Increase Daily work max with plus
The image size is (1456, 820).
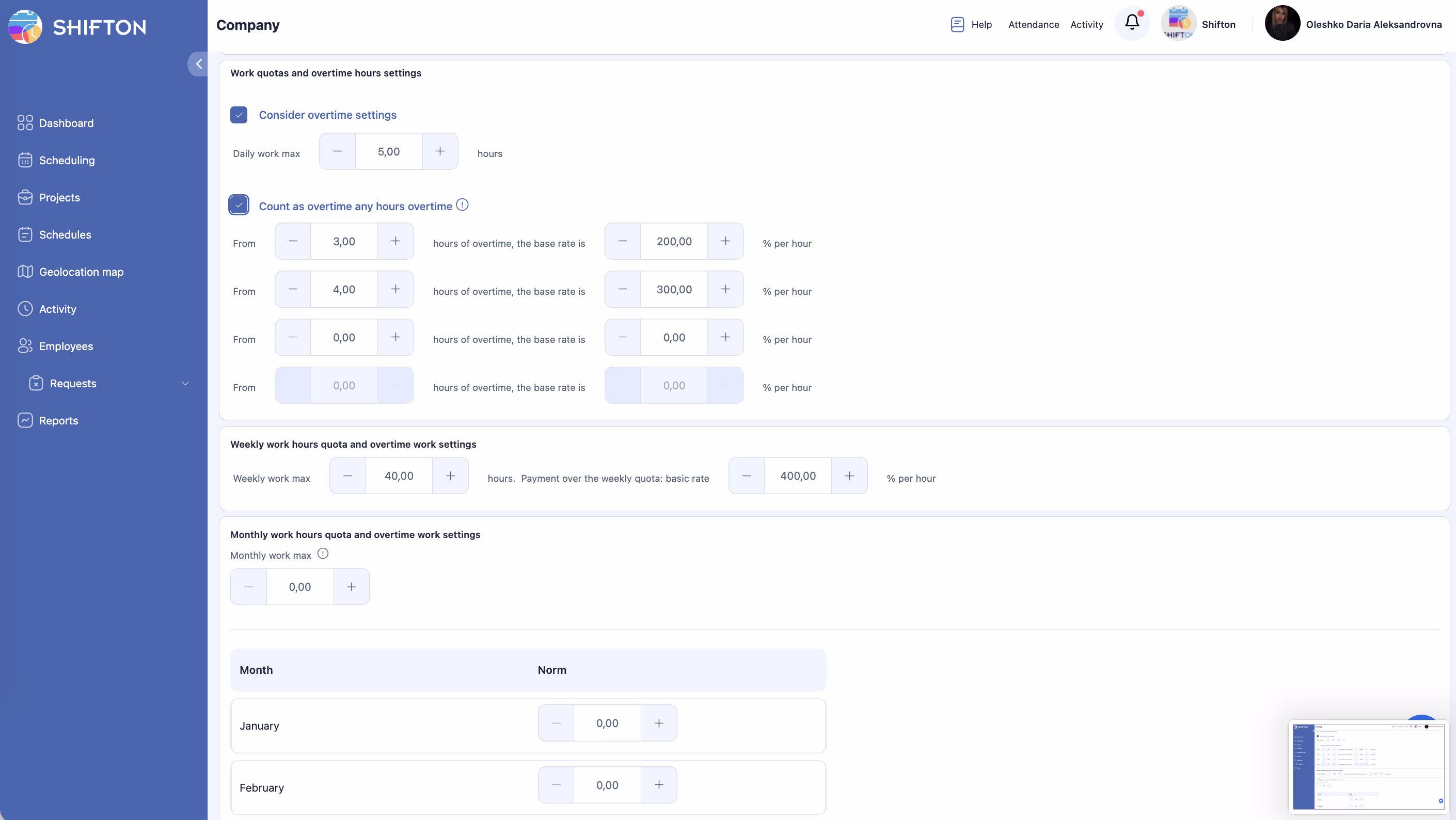click(x=440, y=151)
